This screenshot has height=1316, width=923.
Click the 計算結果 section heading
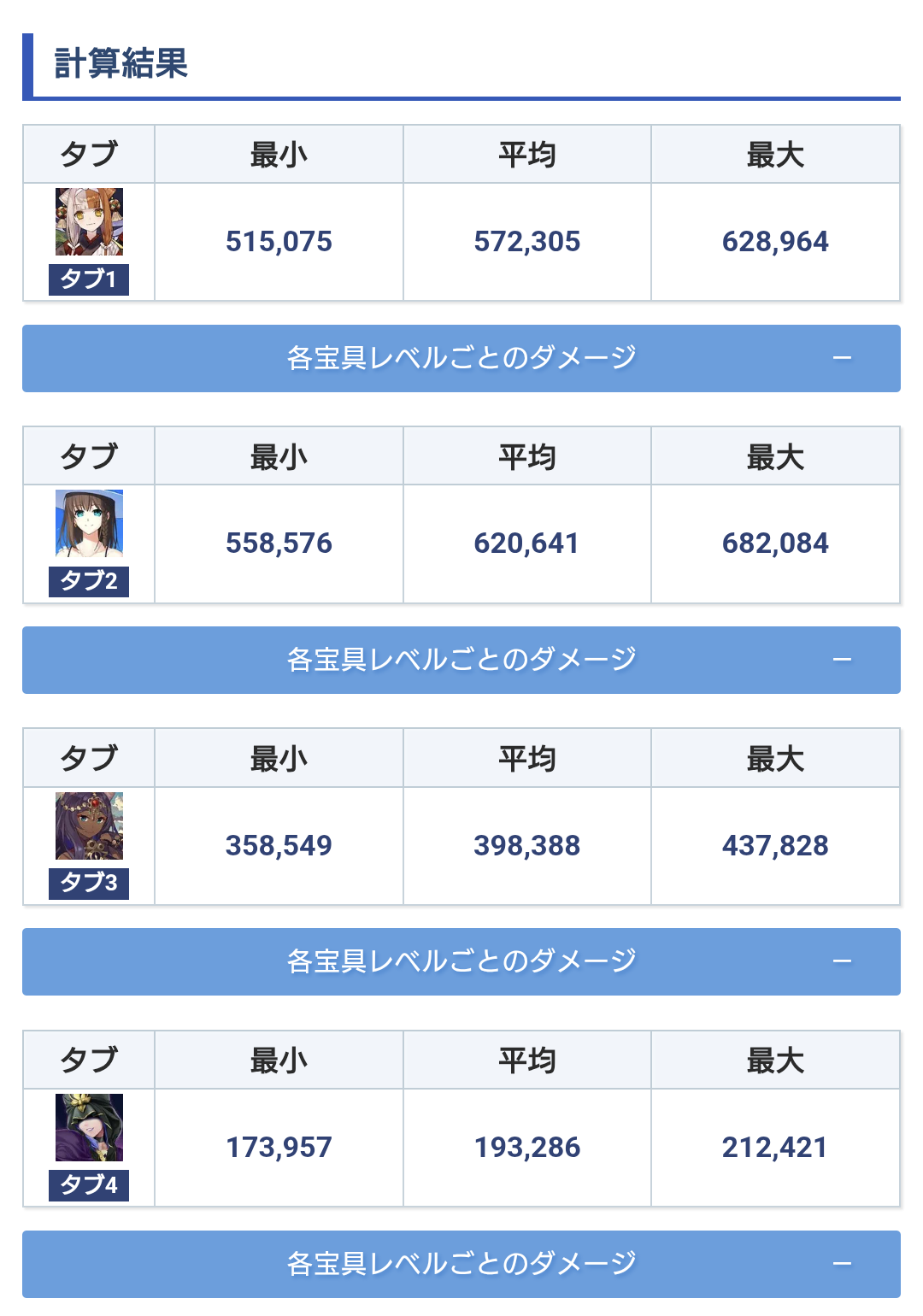(121, 64)
